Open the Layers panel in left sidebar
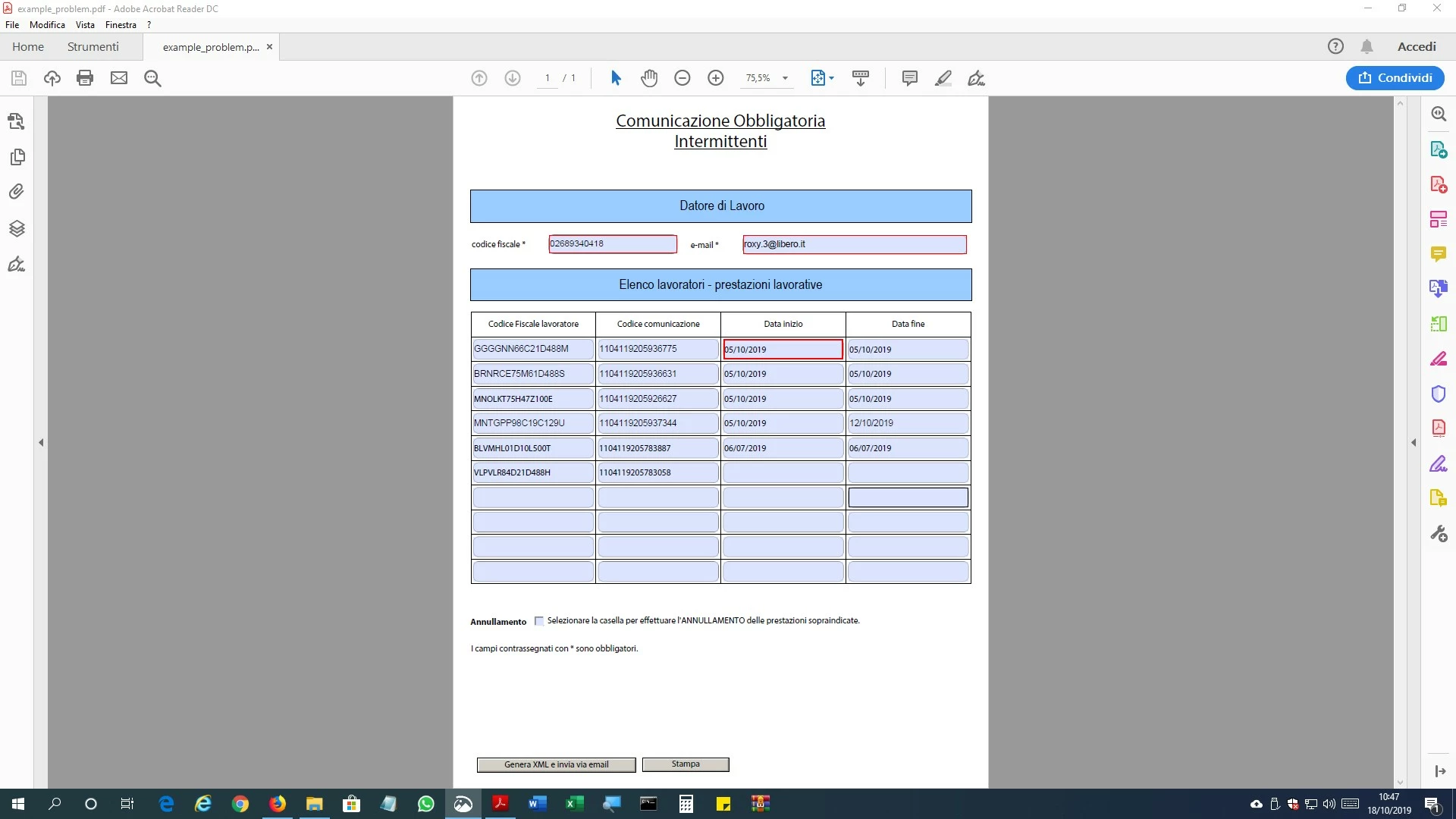 pos(17,228)
